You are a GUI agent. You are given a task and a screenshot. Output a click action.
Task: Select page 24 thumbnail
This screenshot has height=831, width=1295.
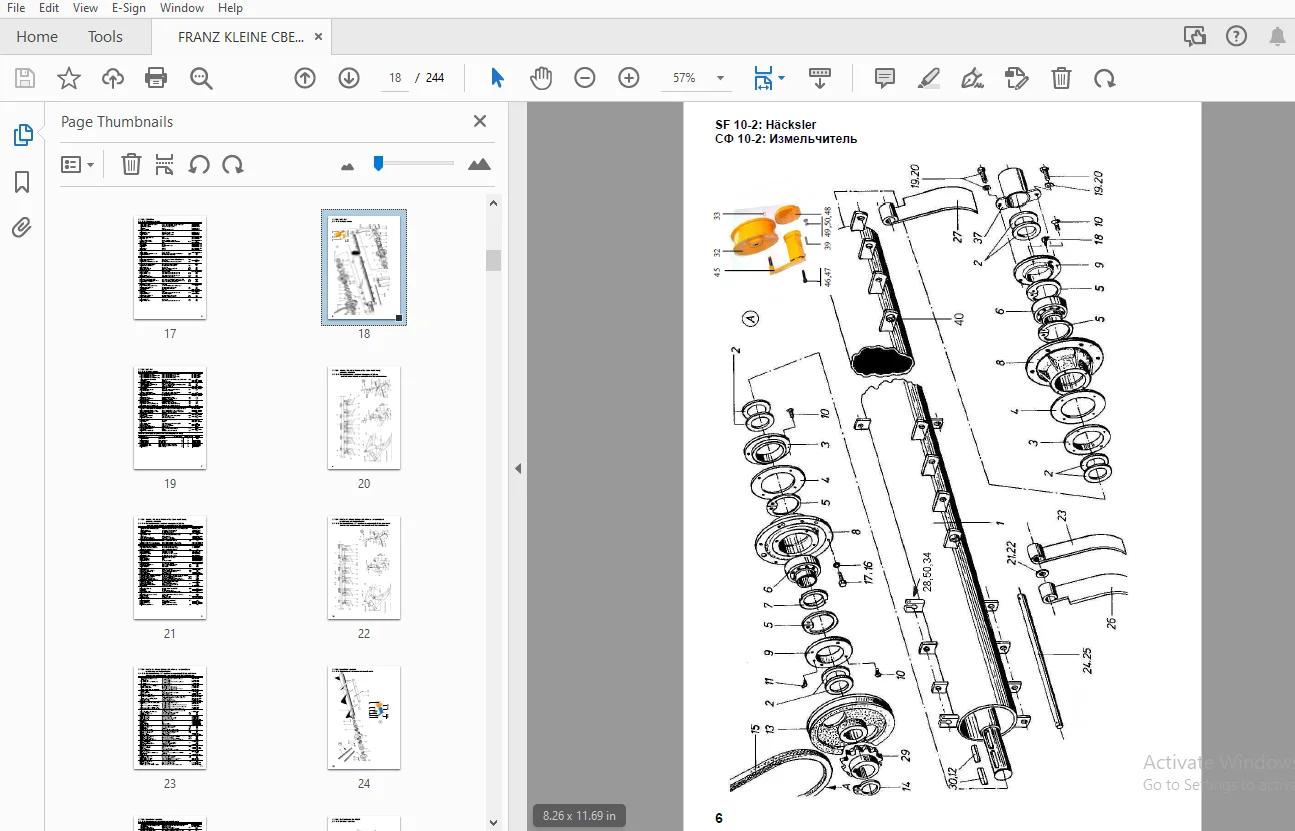(x=364, y=718)
